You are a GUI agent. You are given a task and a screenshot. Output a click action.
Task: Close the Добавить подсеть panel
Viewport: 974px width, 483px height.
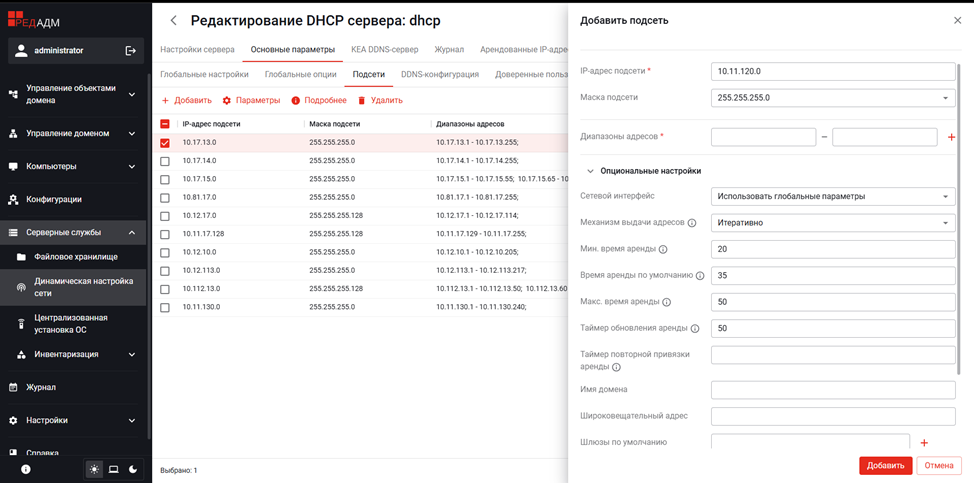957,20
